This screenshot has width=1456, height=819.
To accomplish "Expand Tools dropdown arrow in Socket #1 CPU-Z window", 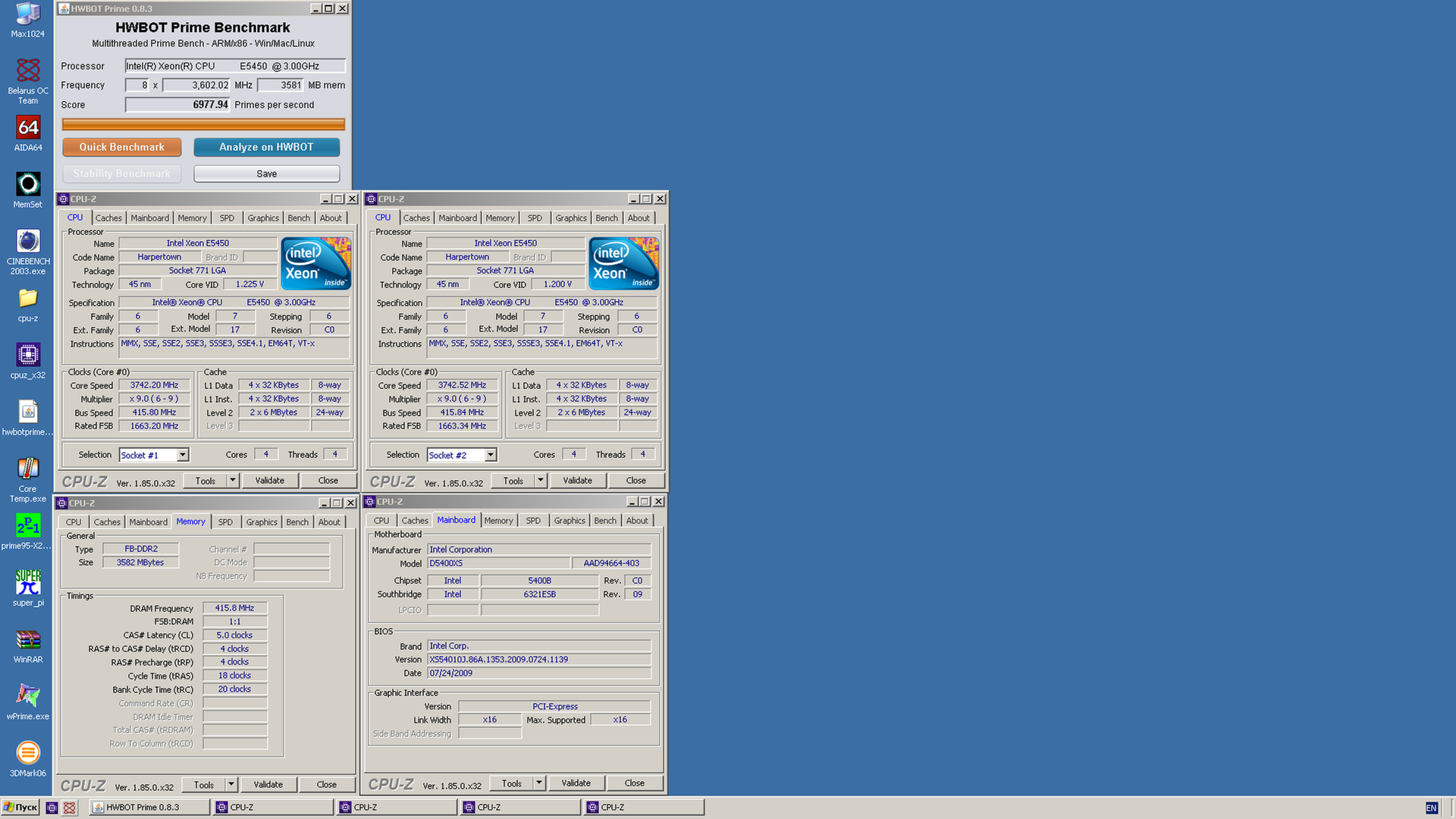I will click(233, 481).
